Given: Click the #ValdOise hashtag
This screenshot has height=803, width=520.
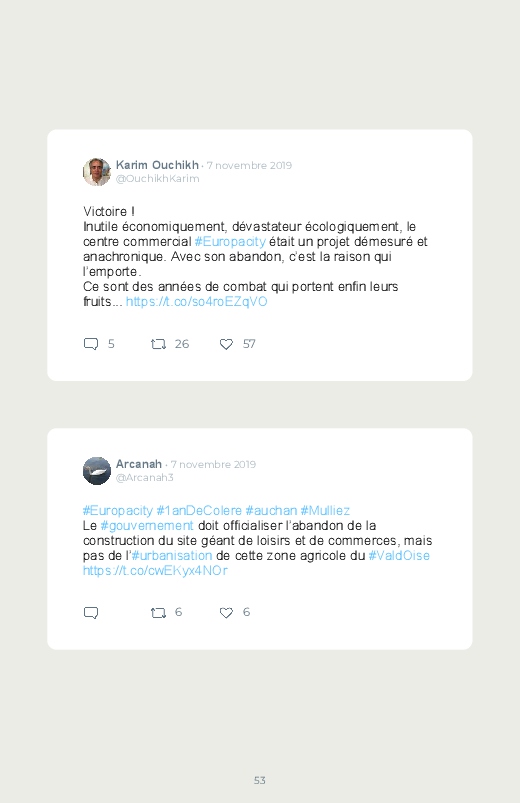Looking at the screenshot, I should (x=399, y=555).
